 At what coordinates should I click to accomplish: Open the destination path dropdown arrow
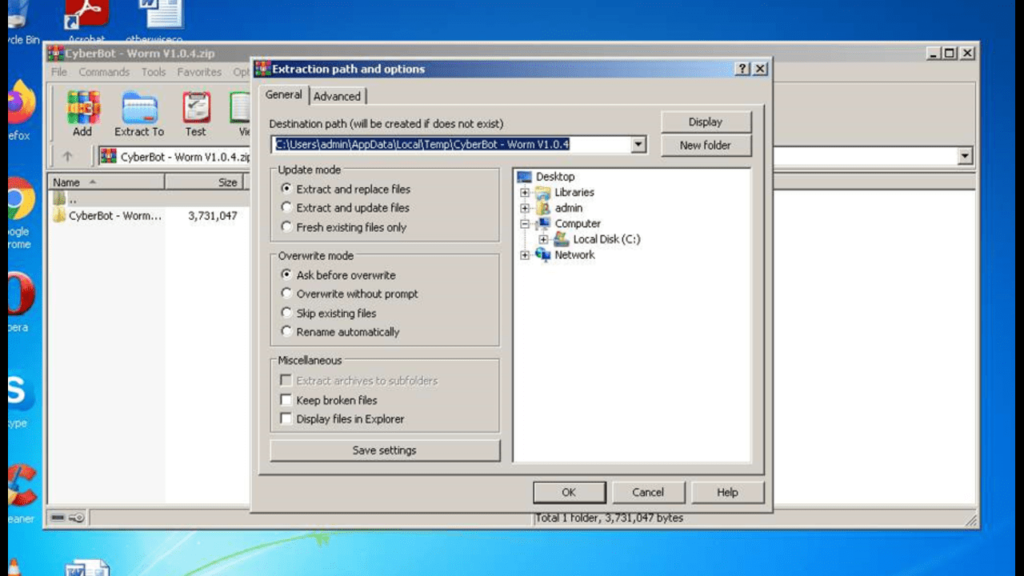point(638,144)
